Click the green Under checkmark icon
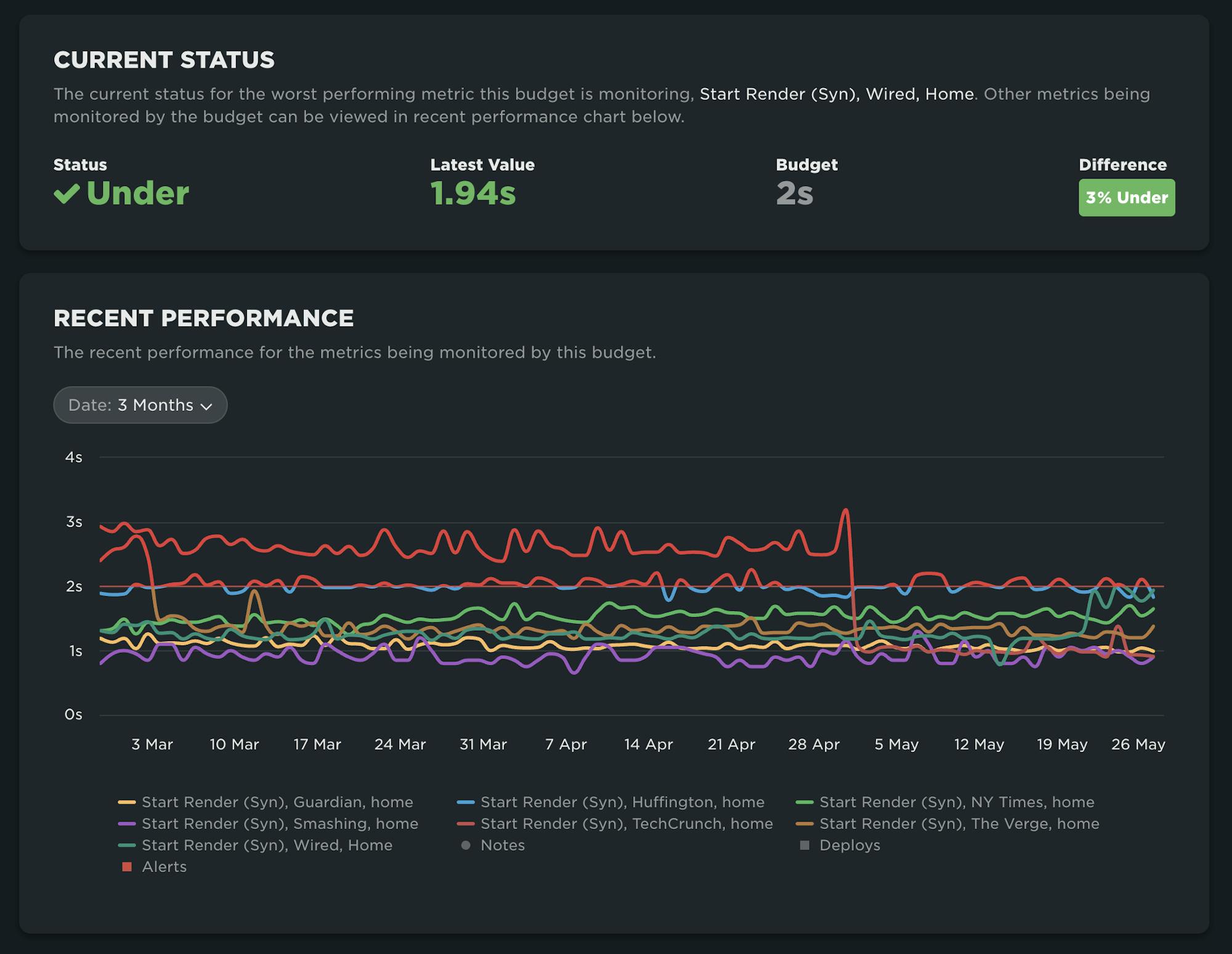Image resolution: width=1232 pixels, height=954 pixels. point(67,193)
